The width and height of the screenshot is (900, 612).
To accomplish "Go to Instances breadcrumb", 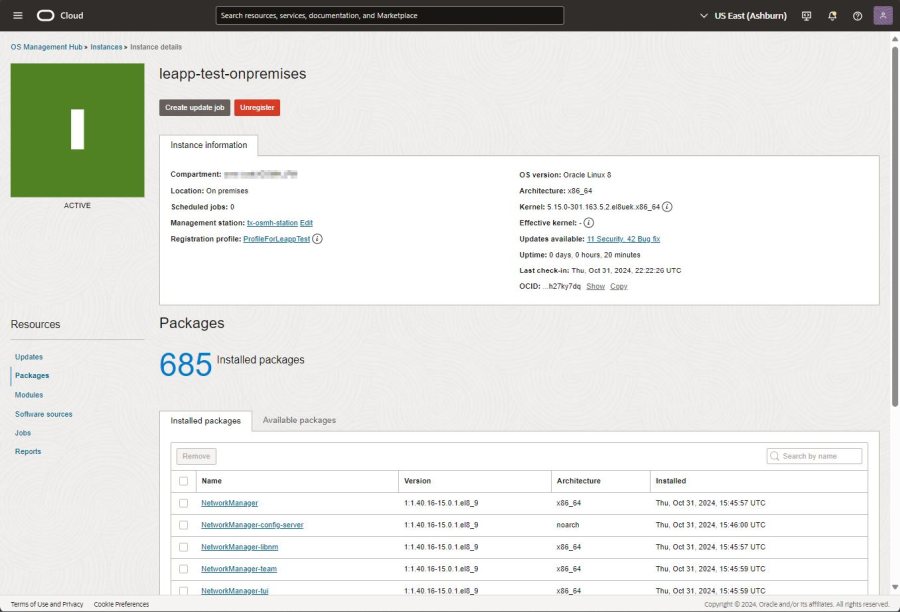I will tap(106, 47).
